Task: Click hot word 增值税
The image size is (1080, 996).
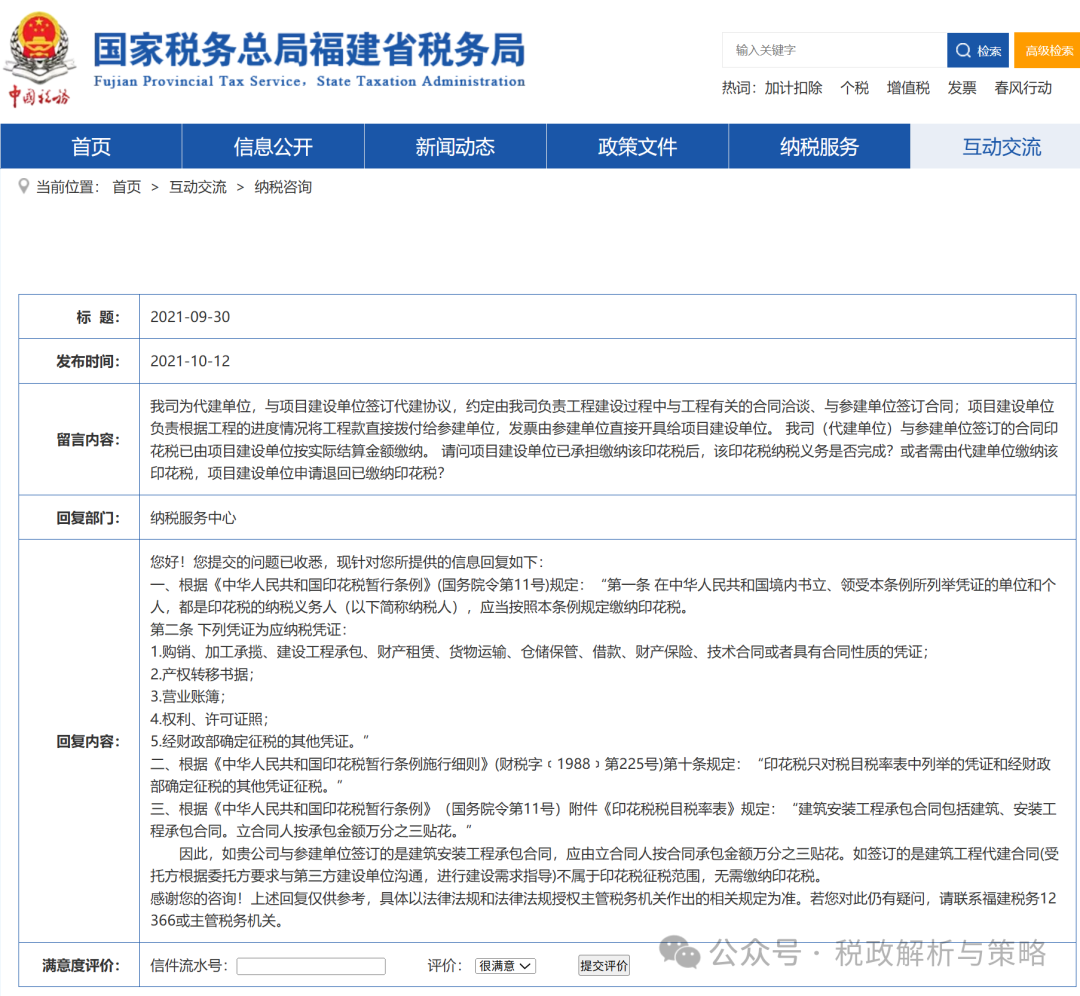Action: (908, 88)
